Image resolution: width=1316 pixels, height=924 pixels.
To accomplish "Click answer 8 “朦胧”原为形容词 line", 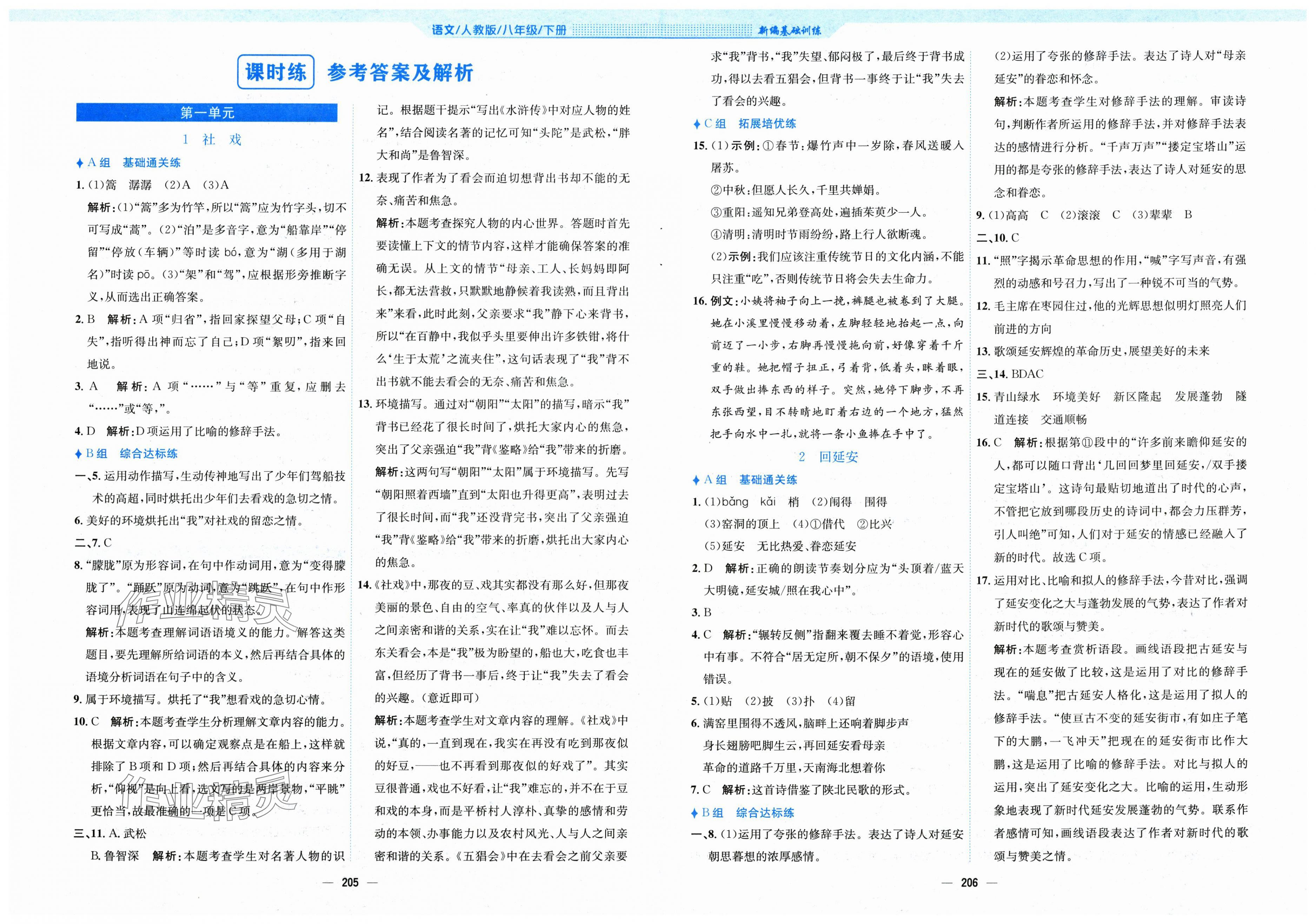I will click(210, 565).
